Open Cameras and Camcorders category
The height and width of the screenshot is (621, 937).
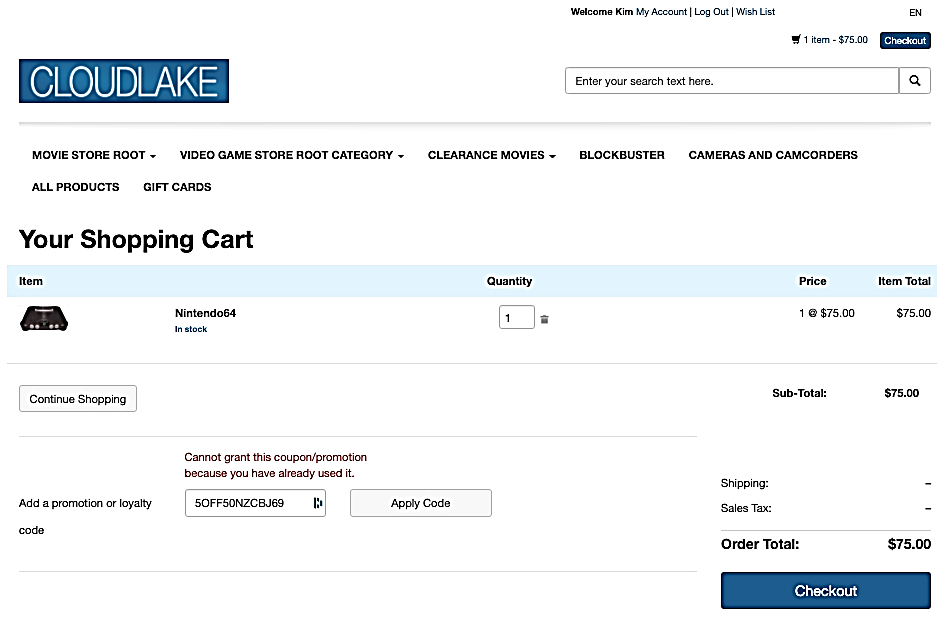[x=773, y=155]
